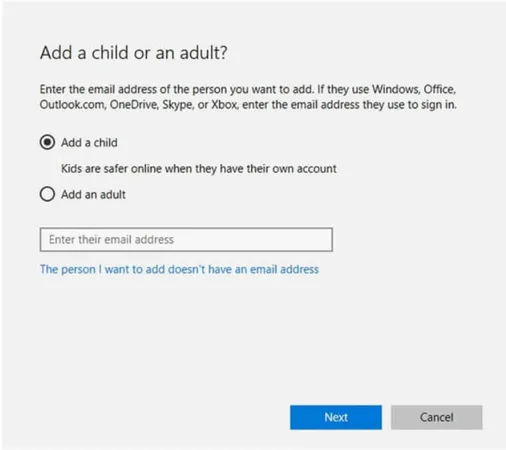Click the blue Next button
Image resolution: width=506 pixels, height=450 pixels.
[x=336, y=417]
